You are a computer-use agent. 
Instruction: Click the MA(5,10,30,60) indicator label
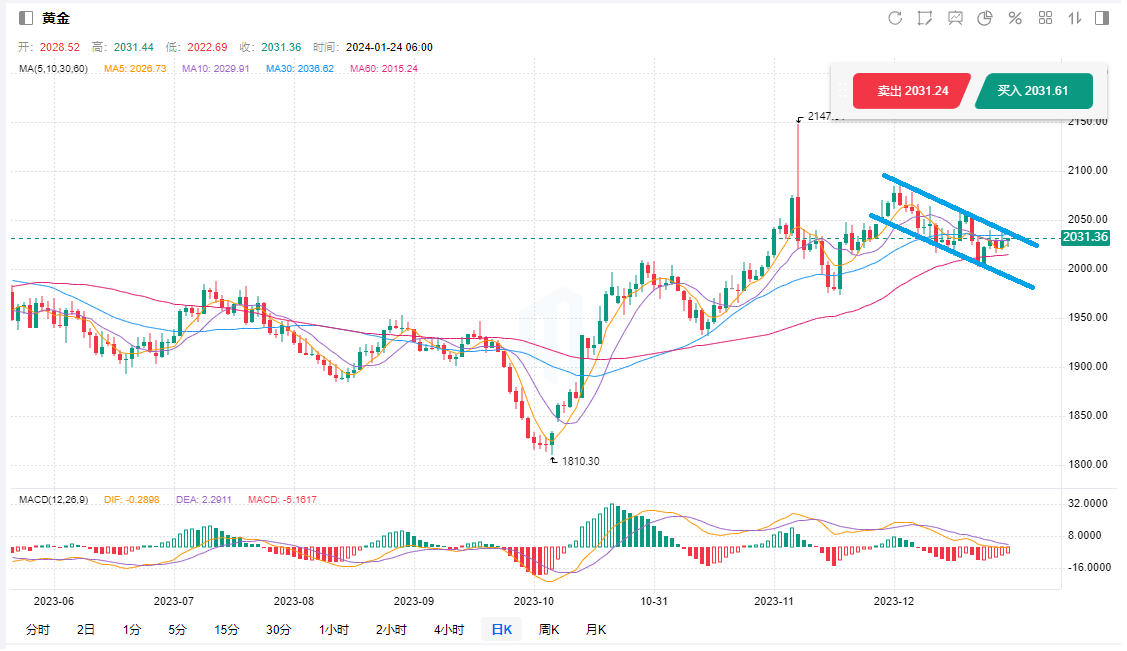click(x=53, y=68)
